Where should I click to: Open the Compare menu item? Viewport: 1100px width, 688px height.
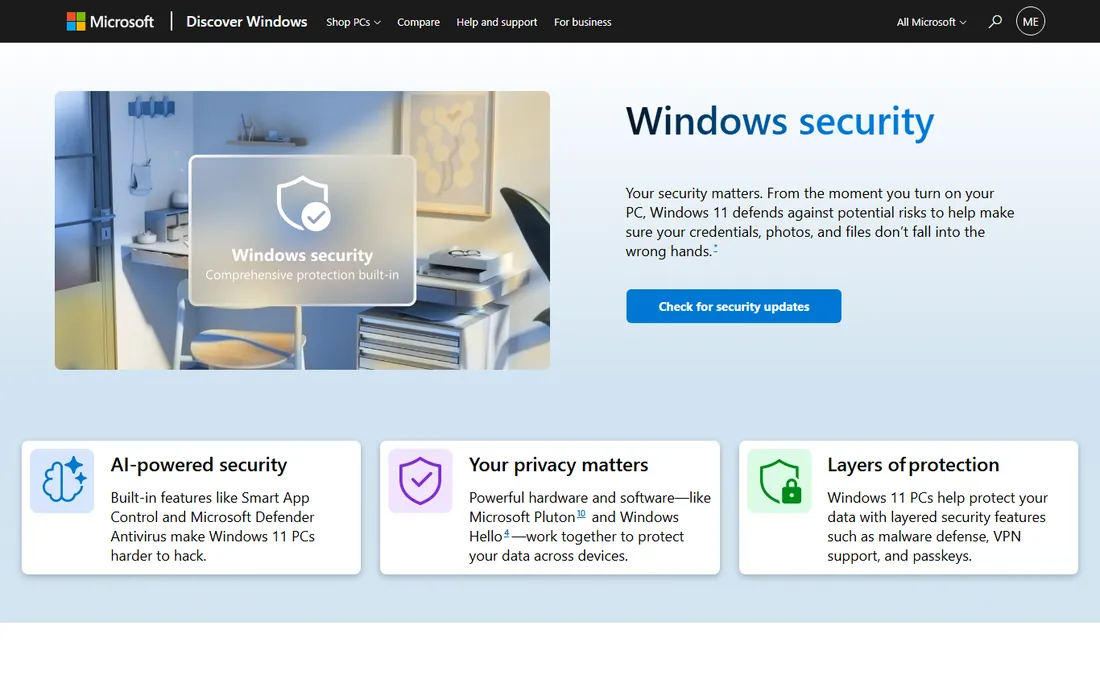click(418, 22)
